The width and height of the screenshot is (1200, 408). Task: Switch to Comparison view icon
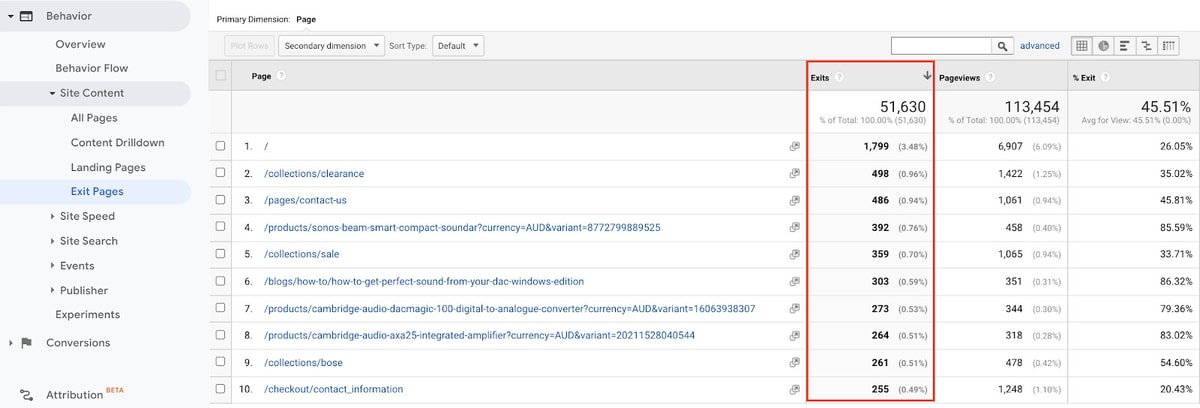point(1147,46)
